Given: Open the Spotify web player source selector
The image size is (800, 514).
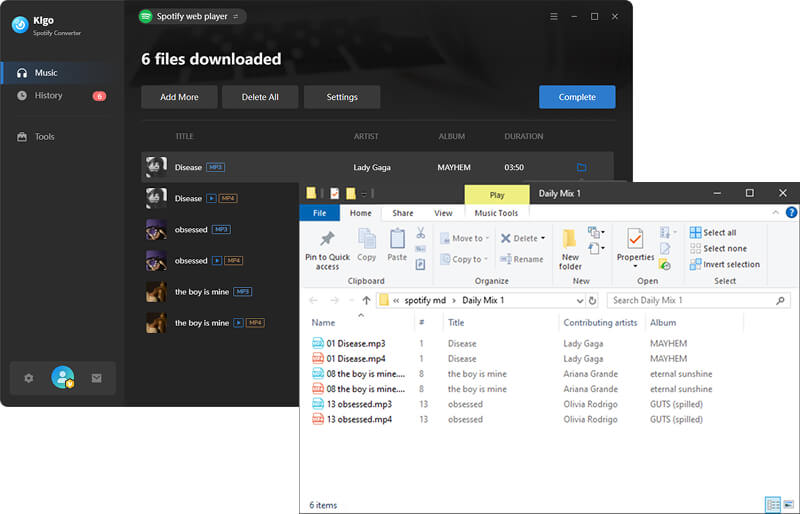Looking at the screenshot, I should click(x=192, y=16).
